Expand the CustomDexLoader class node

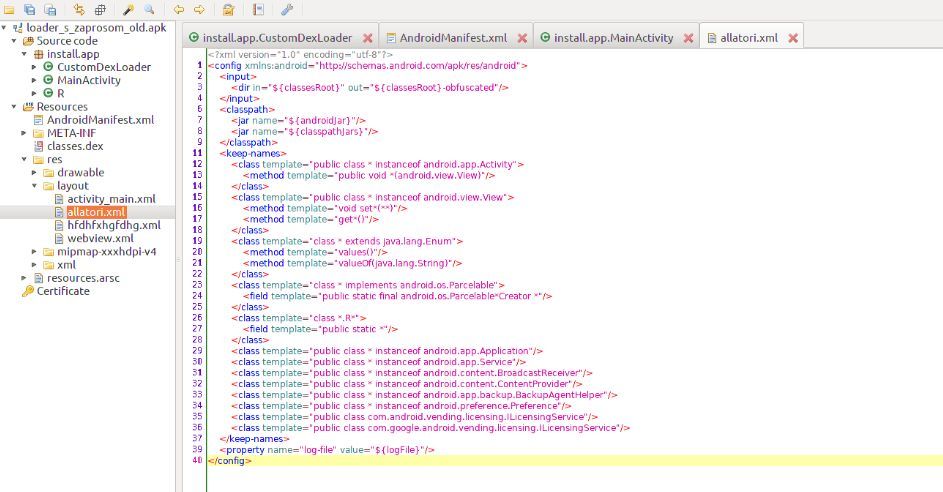(x=35, y=67)
